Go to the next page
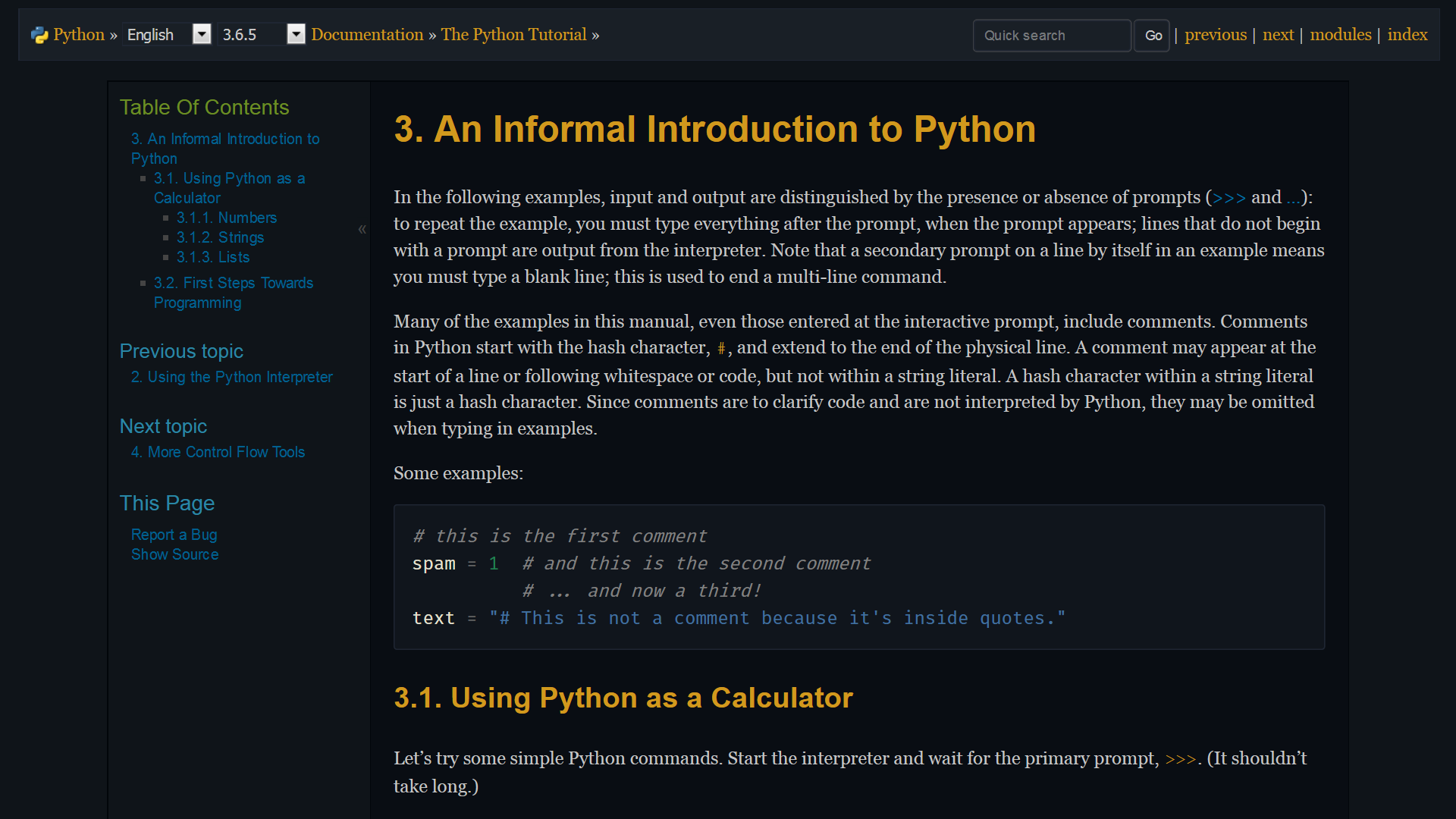This screenshot has height=819, width=1456. [1279, 34]
